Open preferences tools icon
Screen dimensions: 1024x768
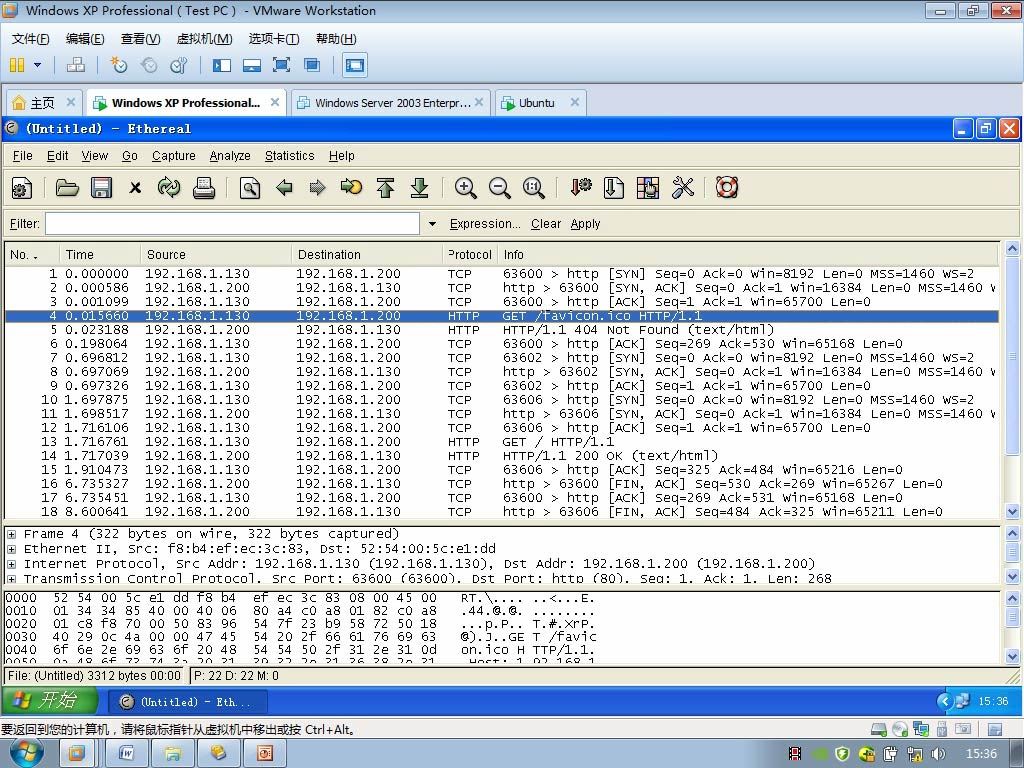click(682, 188)
